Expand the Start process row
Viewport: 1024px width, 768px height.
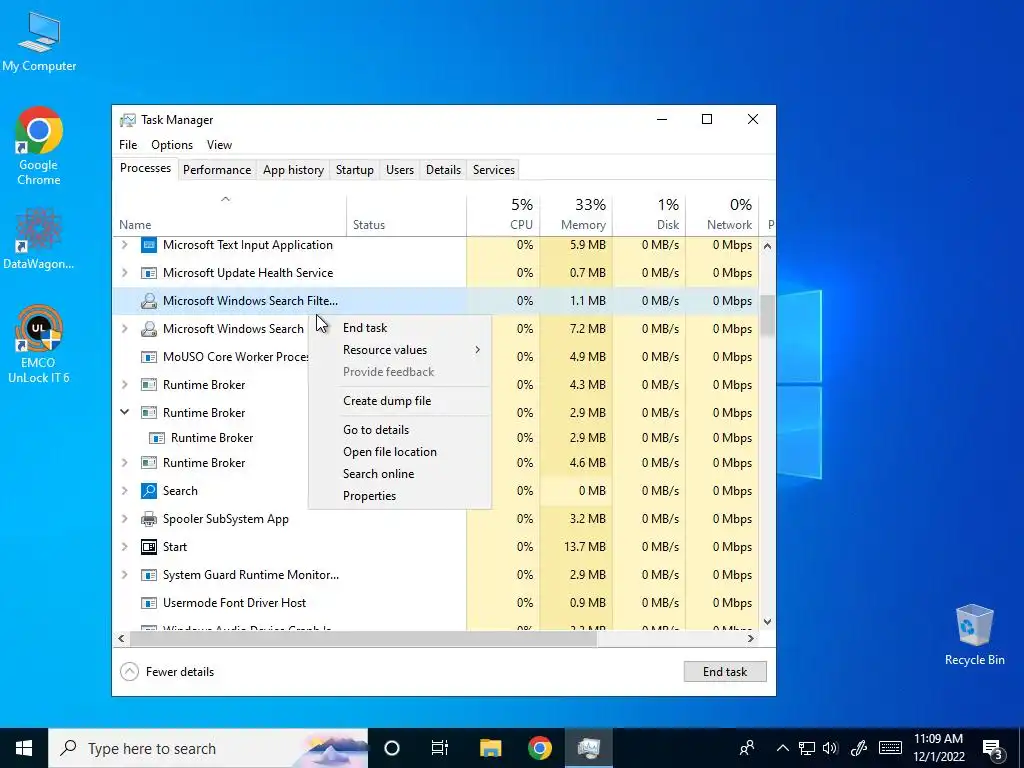125,547
